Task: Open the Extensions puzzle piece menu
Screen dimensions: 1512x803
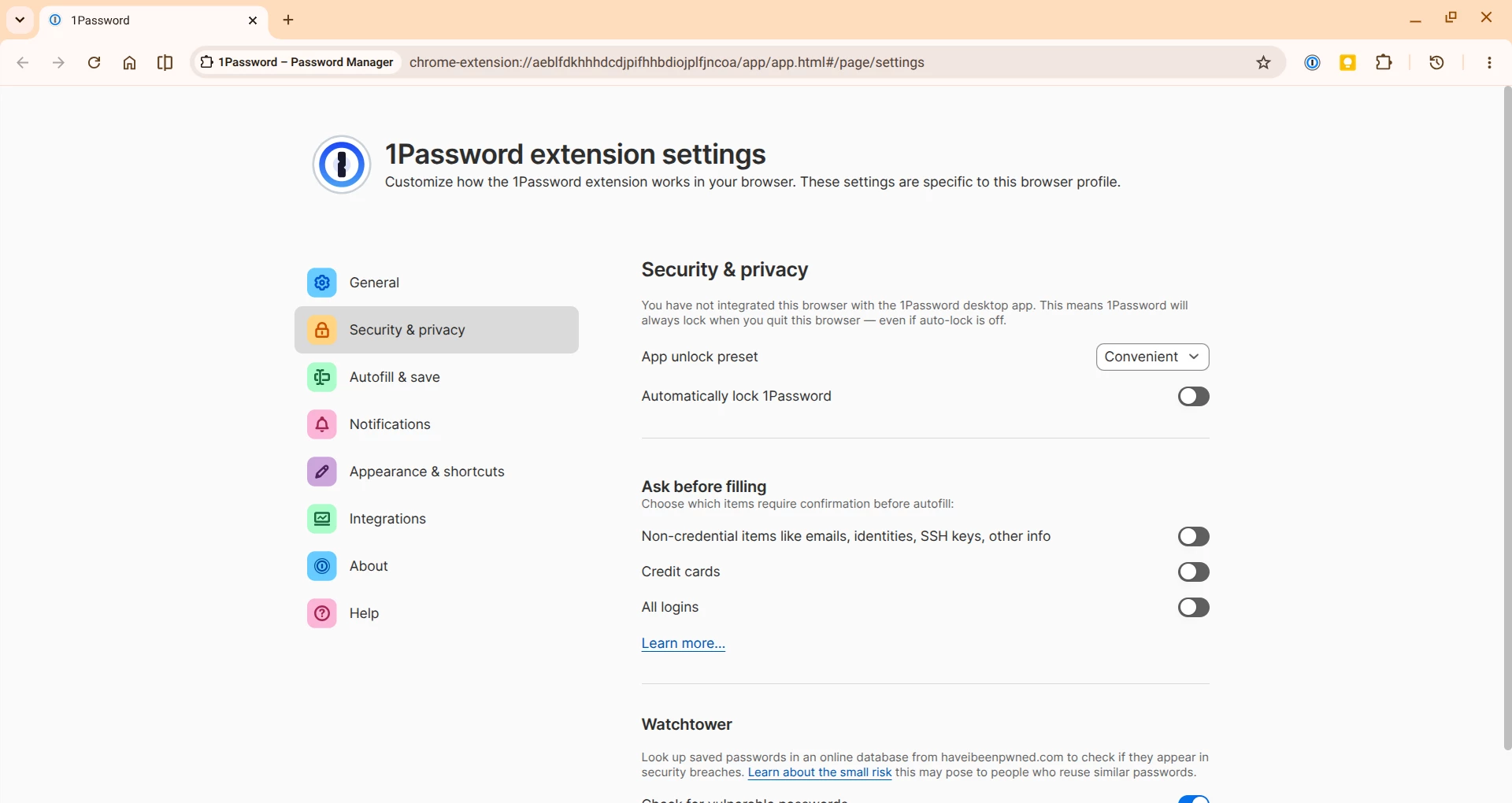Action: point(1384,63)
